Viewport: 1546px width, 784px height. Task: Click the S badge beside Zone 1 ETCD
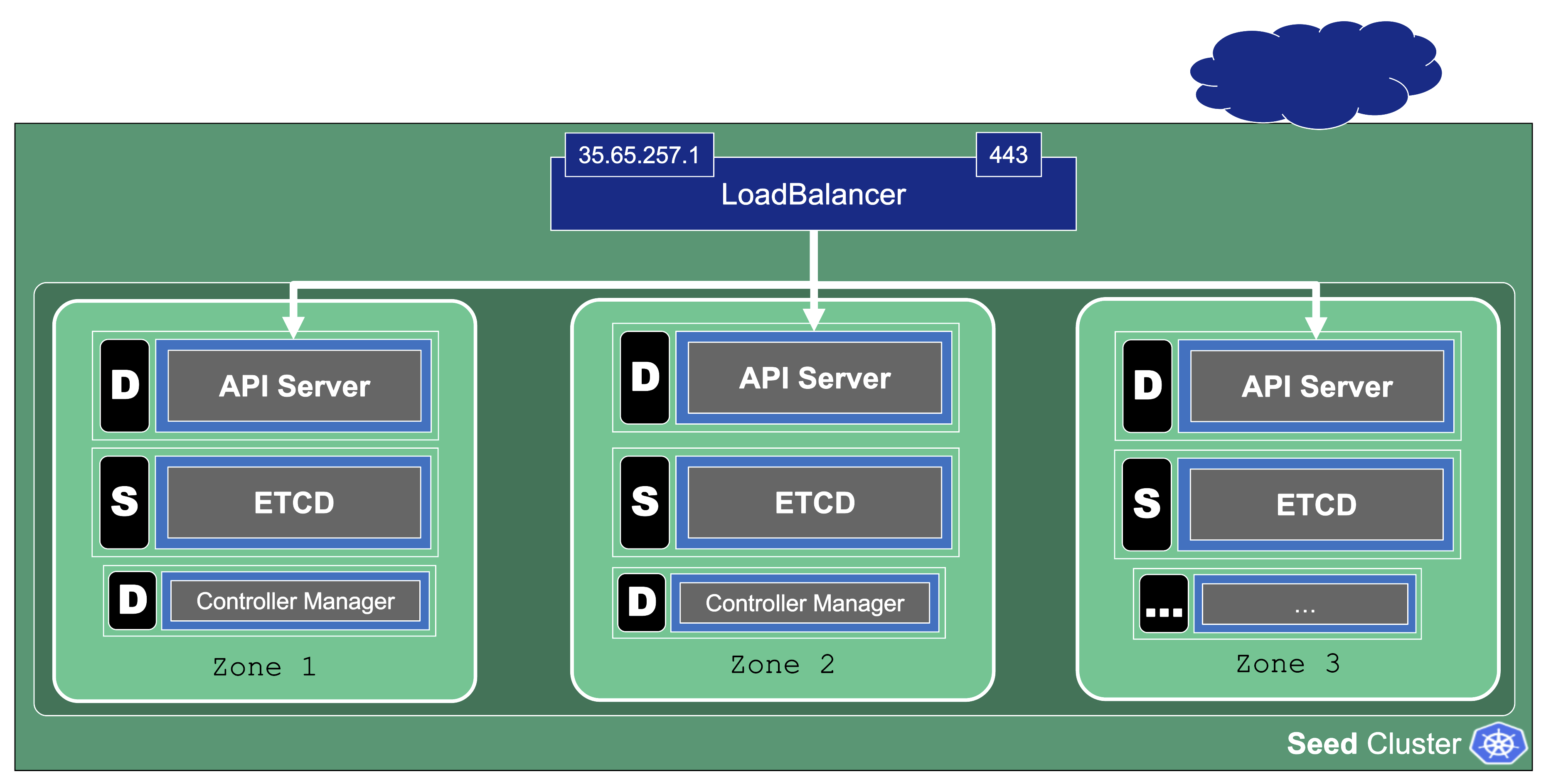tap(124, 502)
